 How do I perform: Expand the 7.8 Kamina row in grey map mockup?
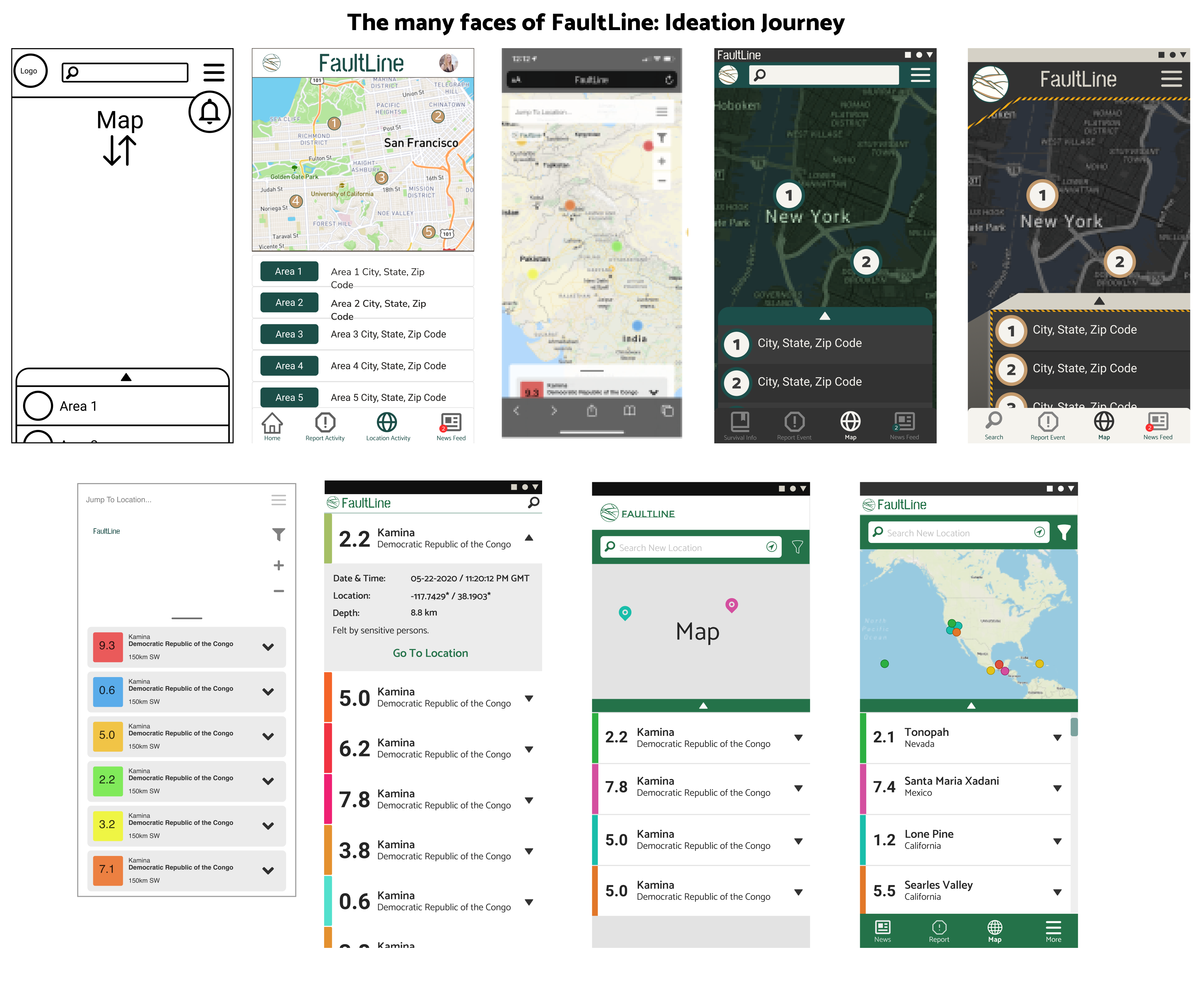(798, 788)
